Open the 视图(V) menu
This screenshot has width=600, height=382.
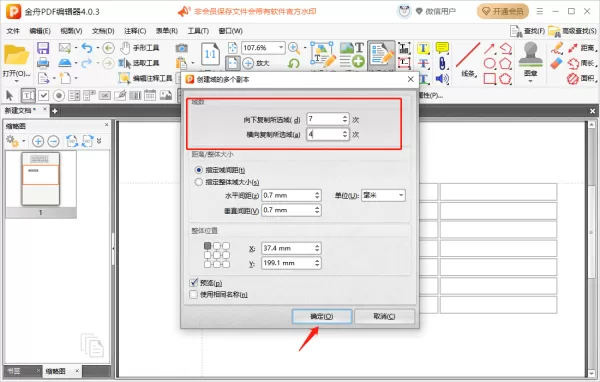(x=71, y=31)
